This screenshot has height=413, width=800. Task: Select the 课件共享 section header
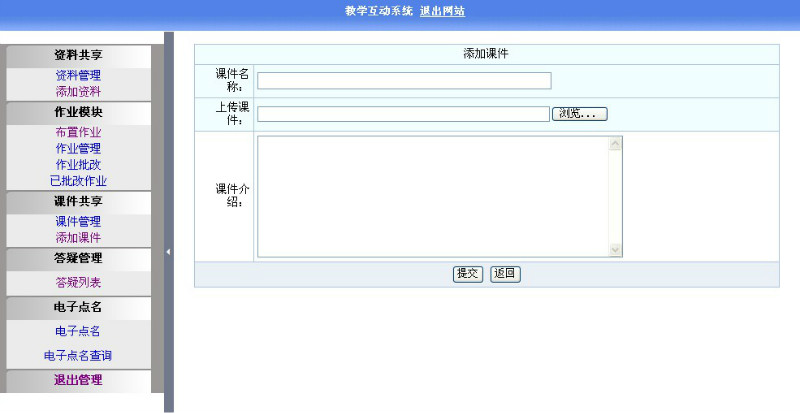click(x=78, y=202)
